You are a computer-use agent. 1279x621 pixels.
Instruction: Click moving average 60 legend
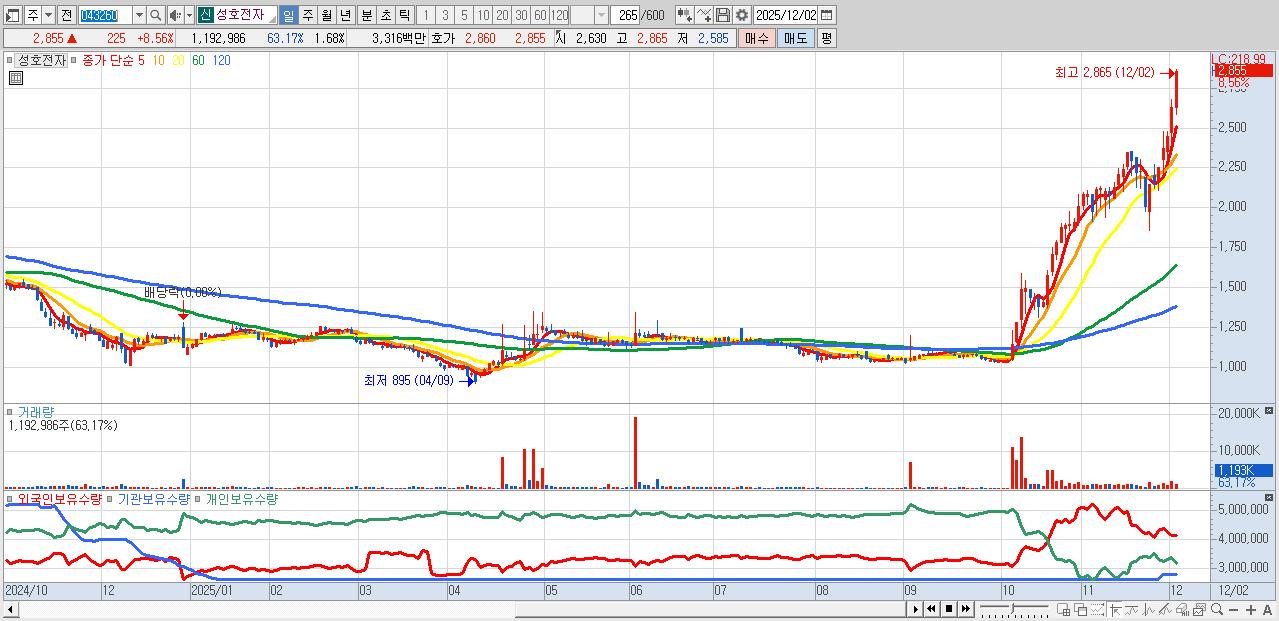198,60
